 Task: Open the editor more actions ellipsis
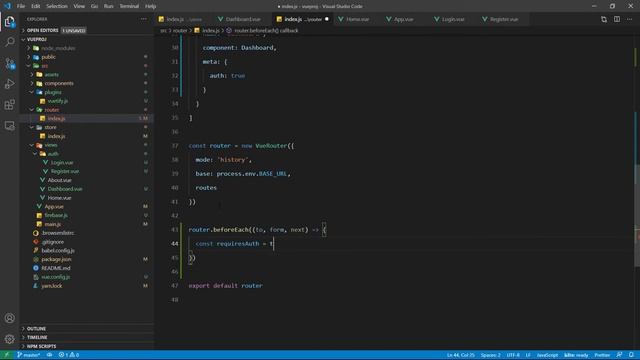point(630,19)
